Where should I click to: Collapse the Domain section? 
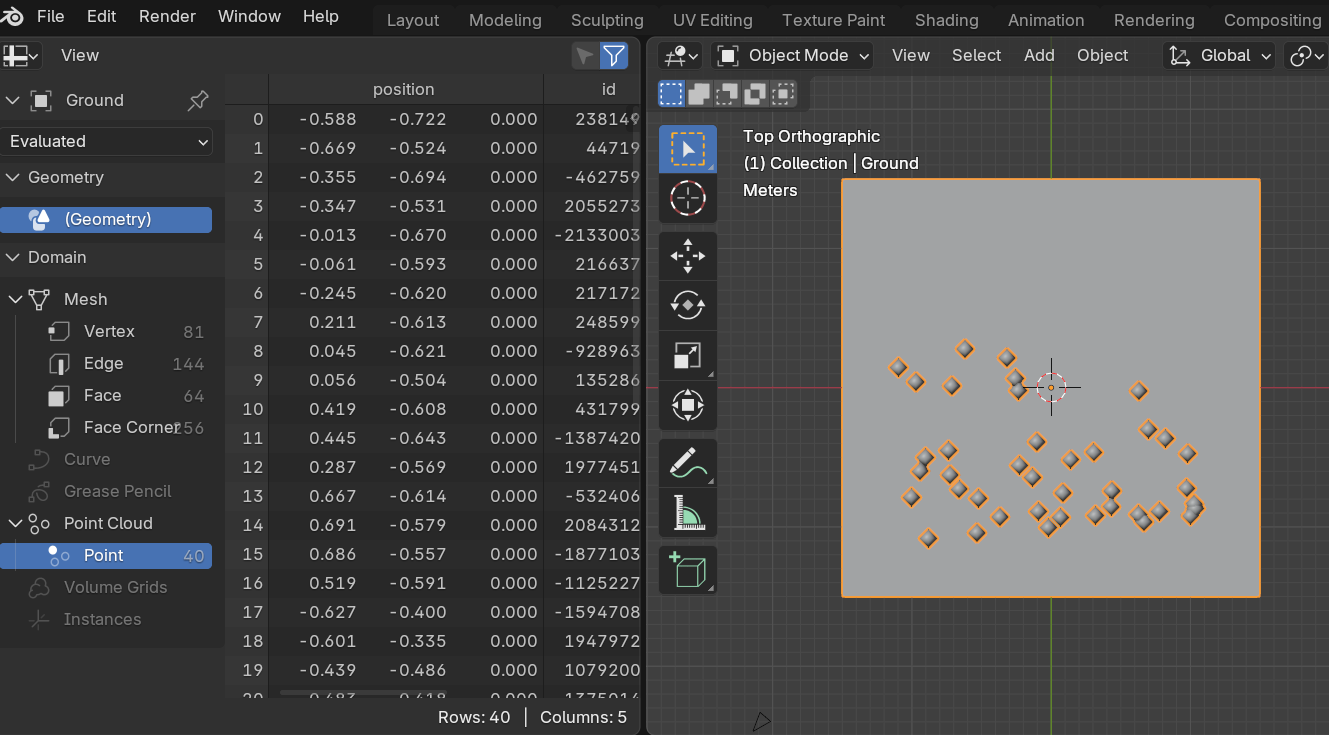tap(13, 257)
